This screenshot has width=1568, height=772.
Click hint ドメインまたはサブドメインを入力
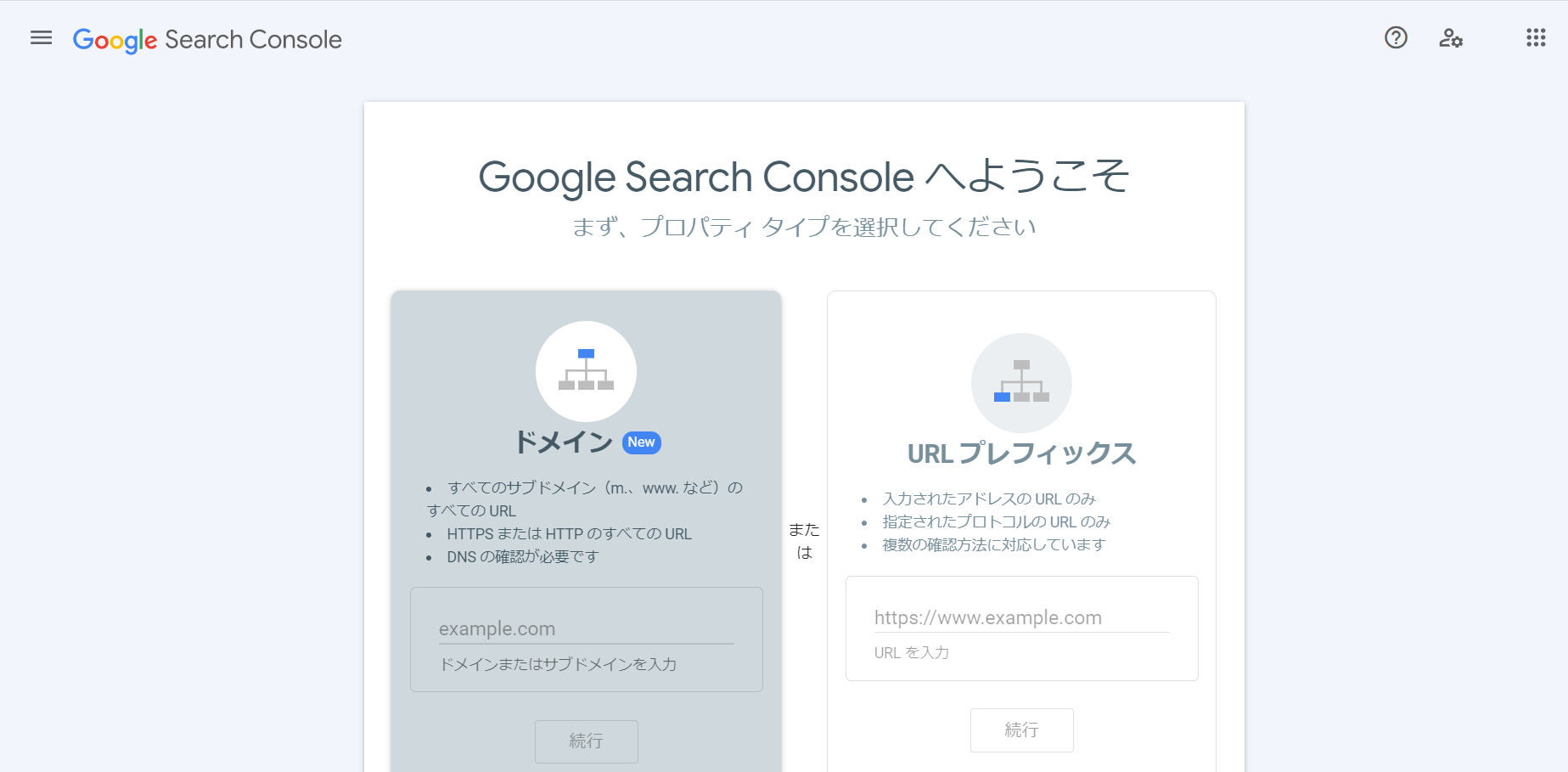click(558, 664)
